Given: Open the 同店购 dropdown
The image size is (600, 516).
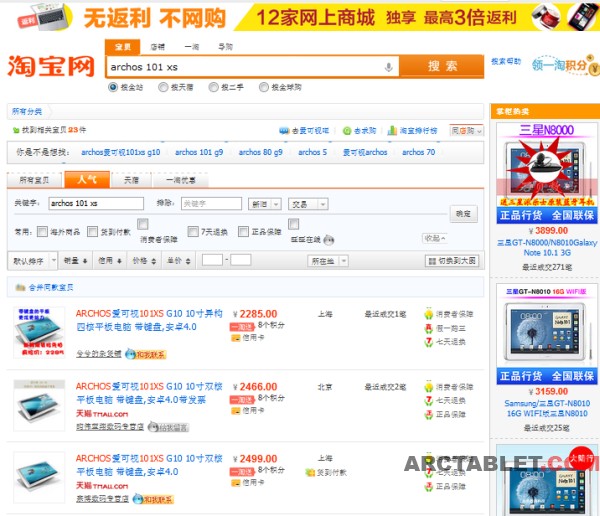Looking at the screenshot, I should pos(467,131).
